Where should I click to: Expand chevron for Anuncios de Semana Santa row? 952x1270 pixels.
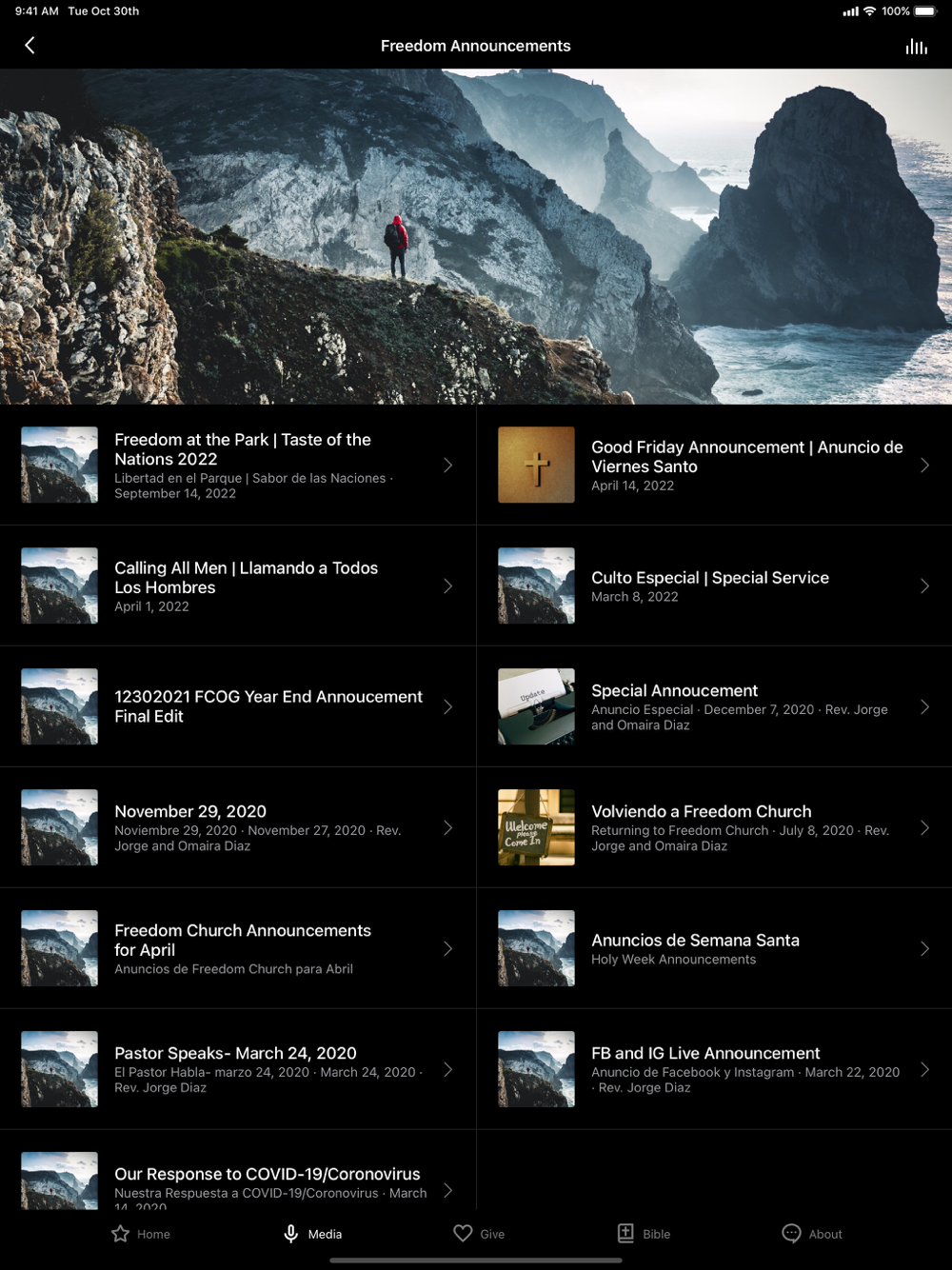click(x=924, y=948)
